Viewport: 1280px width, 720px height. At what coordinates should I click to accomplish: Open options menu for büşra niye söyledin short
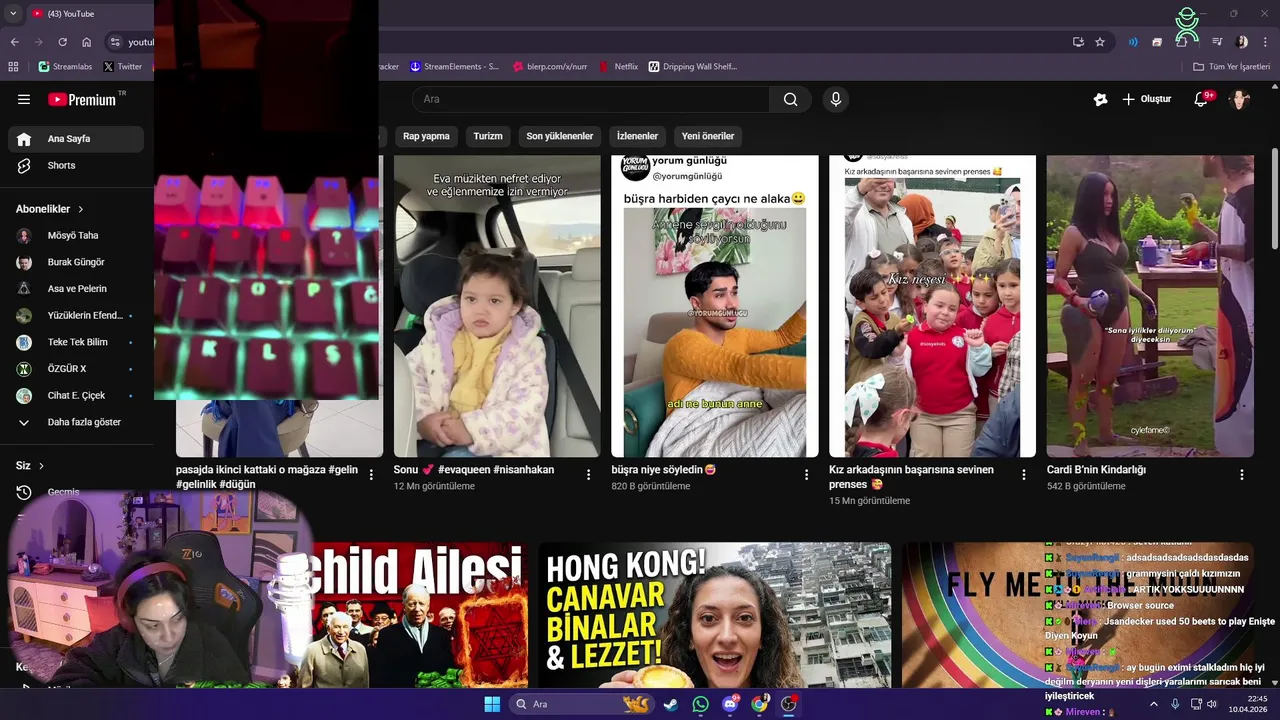(x=806, y=475)
